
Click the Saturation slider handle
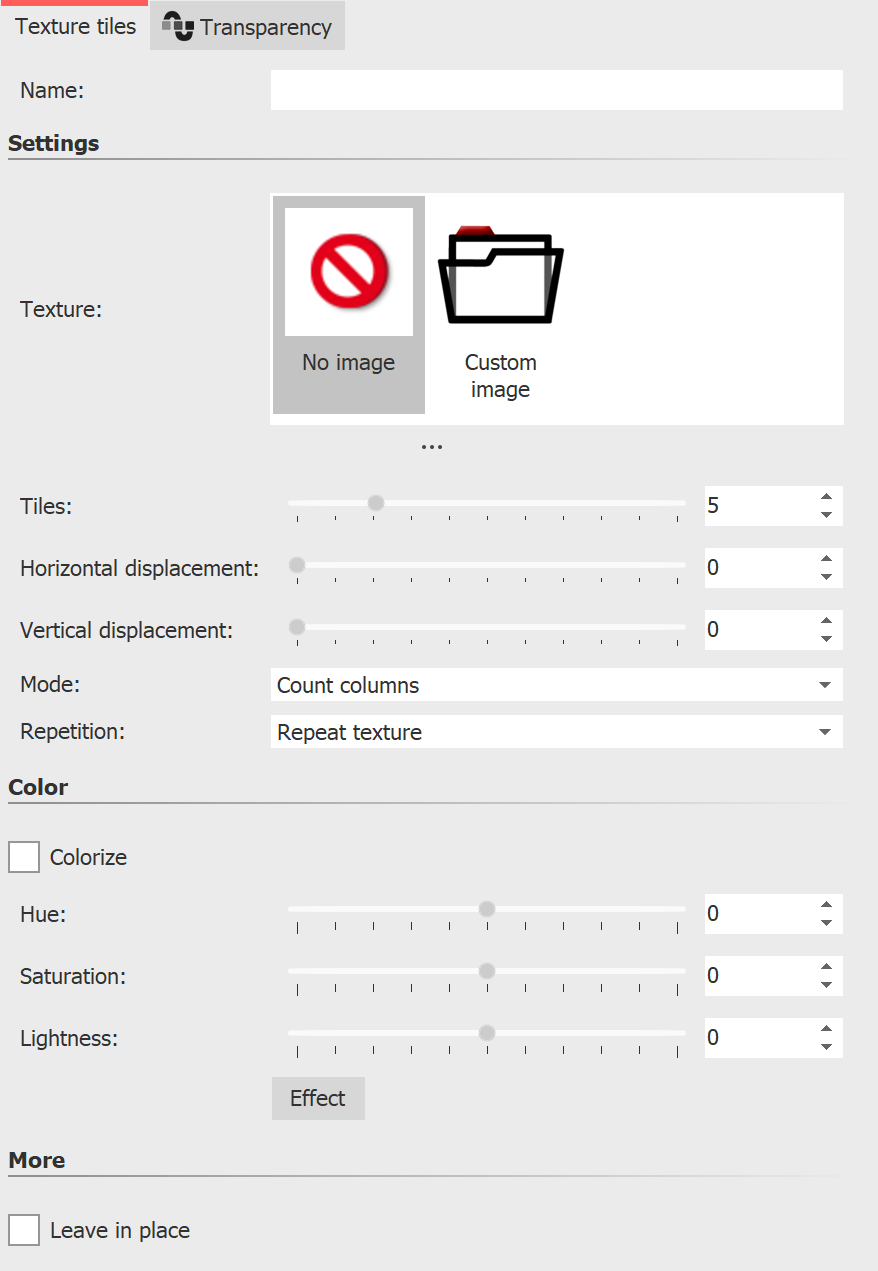click(x=486, y=971)
